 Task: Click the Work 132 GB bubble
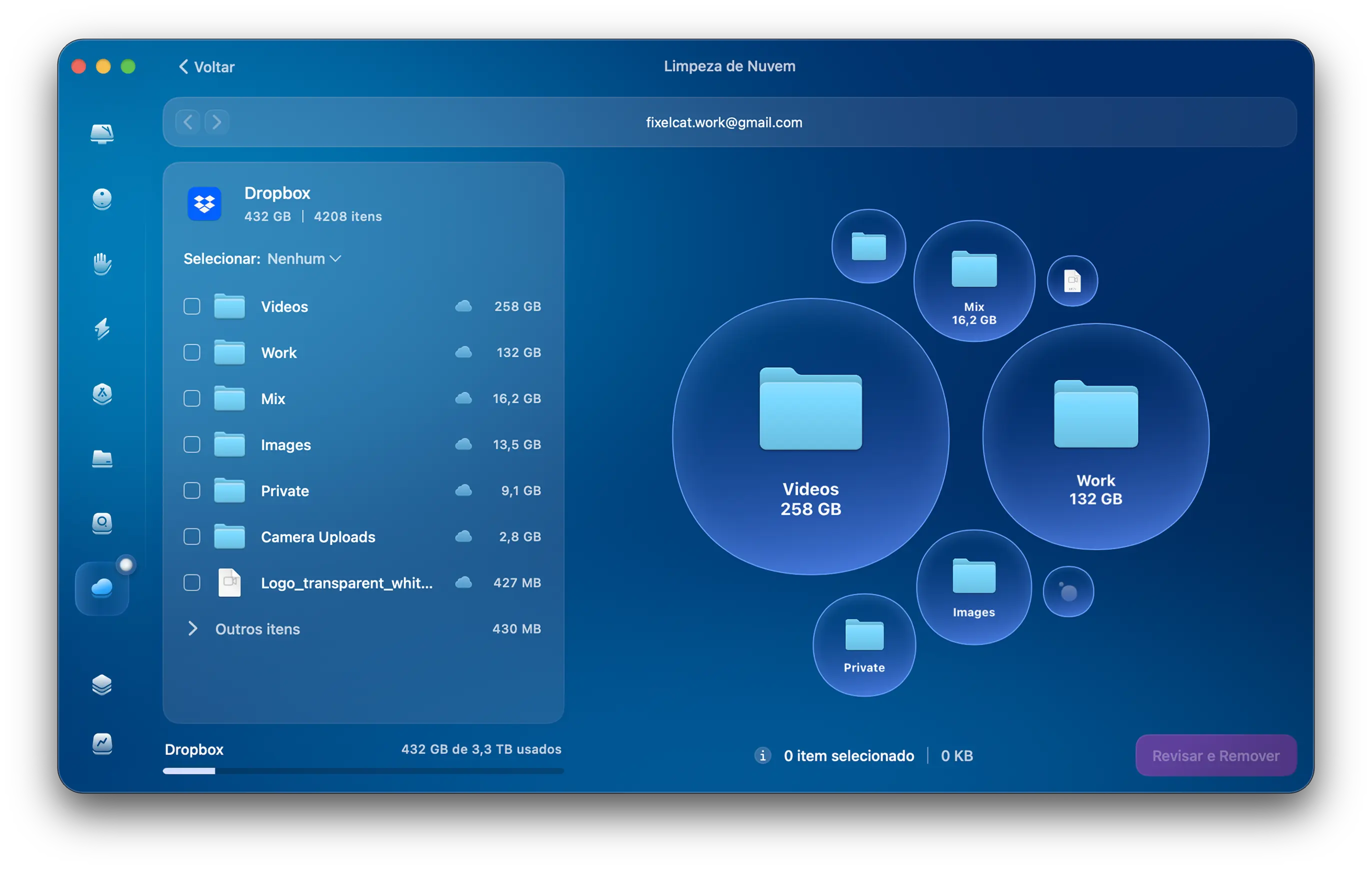tap(1095, 437)
